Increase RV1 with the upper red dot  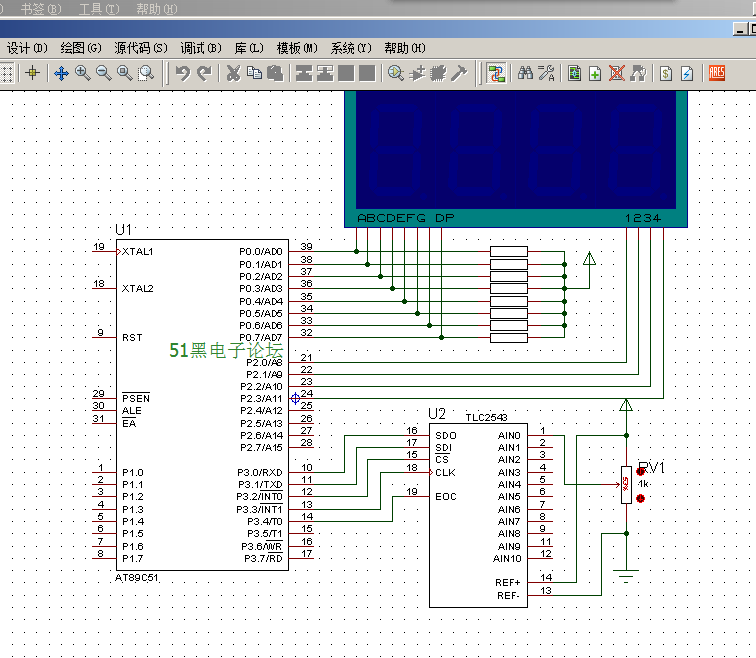click(641, 471)
